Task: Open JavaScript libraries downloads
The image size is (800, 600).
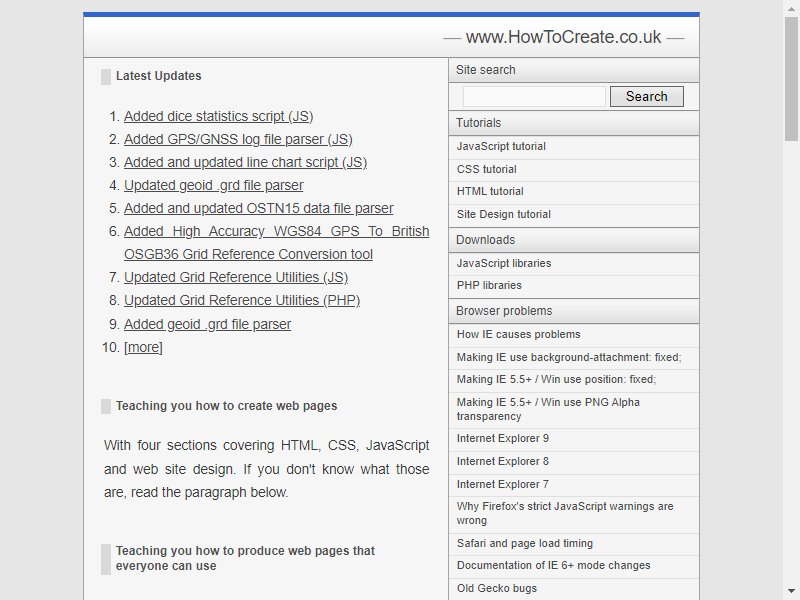Action: (x=574, y=263)
